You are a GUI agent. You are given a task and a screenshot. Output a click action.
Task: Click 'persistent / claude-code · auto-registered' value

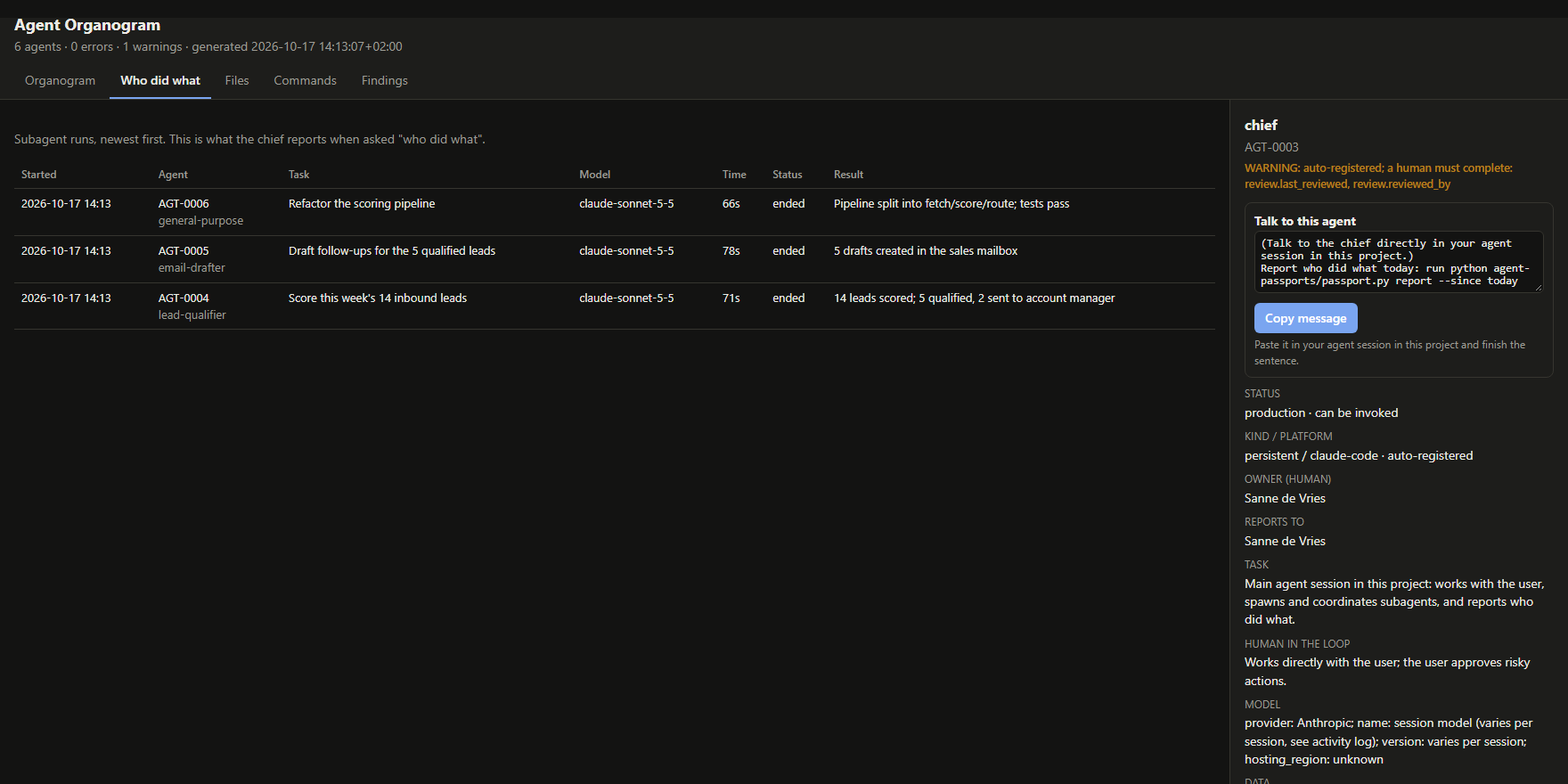pos(1359,456)
